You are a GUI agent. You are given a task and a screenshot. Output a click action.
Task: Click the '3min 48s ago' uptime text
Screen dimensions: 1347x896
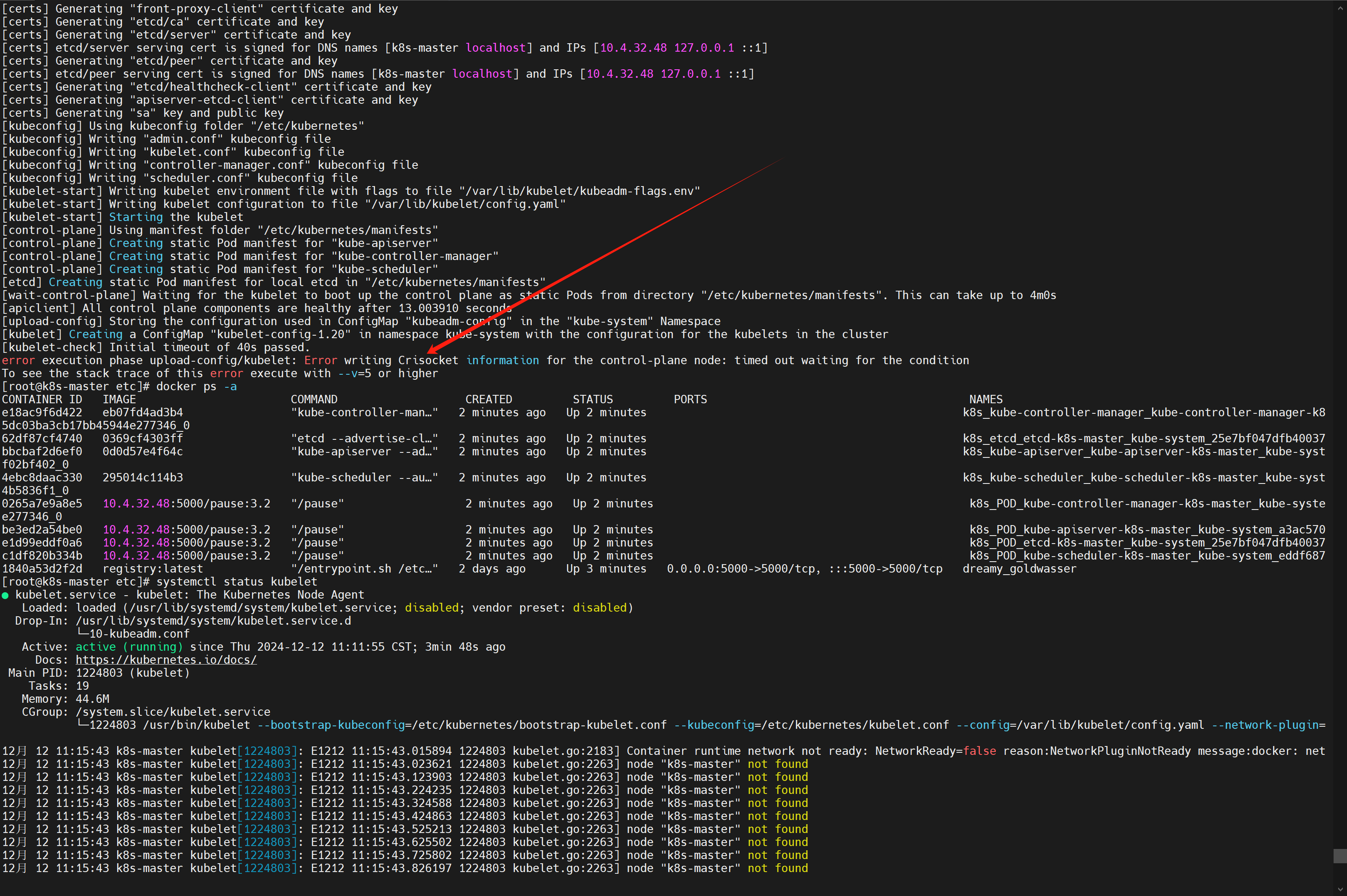click(x=465, y=647)
